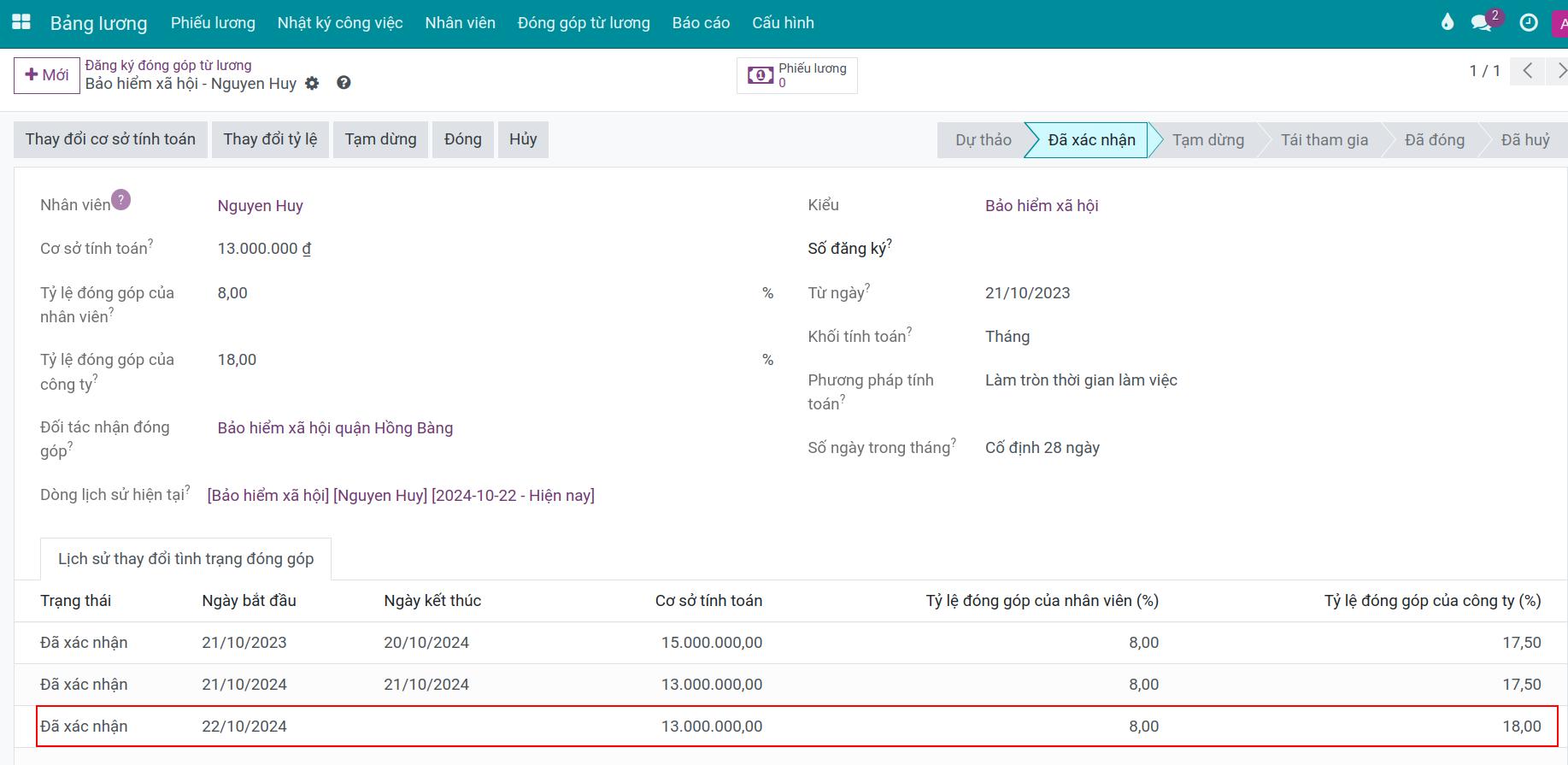Open the Nhân viên menu item
Screen dimensions: 1568x765
[460, 23]
